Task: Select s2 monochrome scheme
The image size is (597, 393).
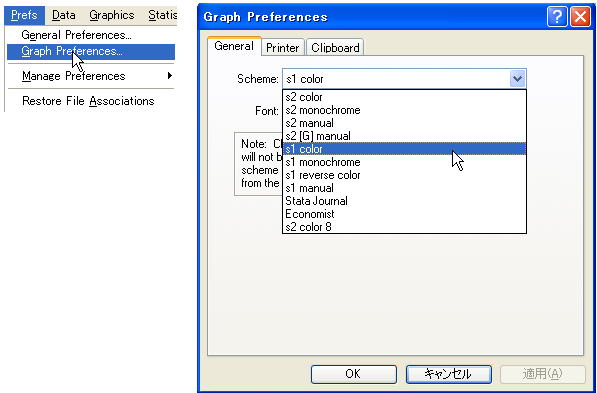Action: [404, 110]
